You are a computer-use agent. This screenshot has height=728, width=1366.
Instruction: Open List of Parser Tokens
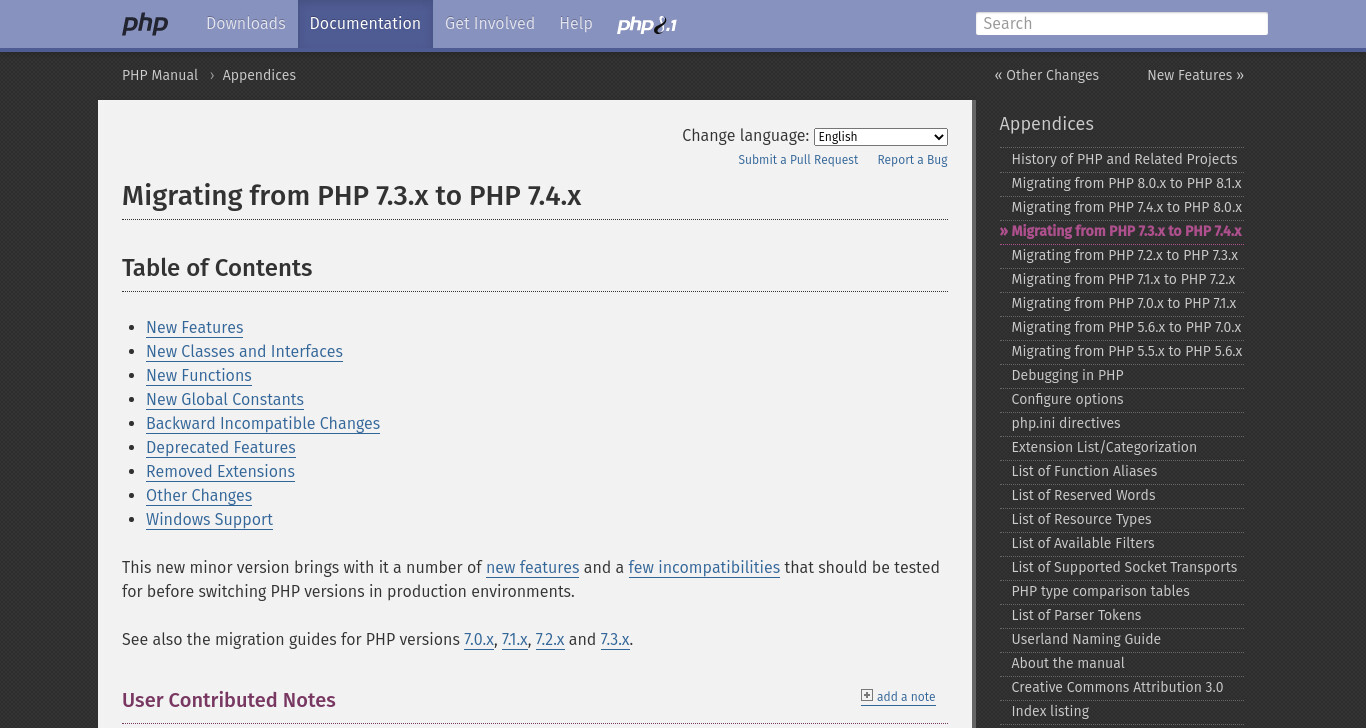[x=1076, y=616]
